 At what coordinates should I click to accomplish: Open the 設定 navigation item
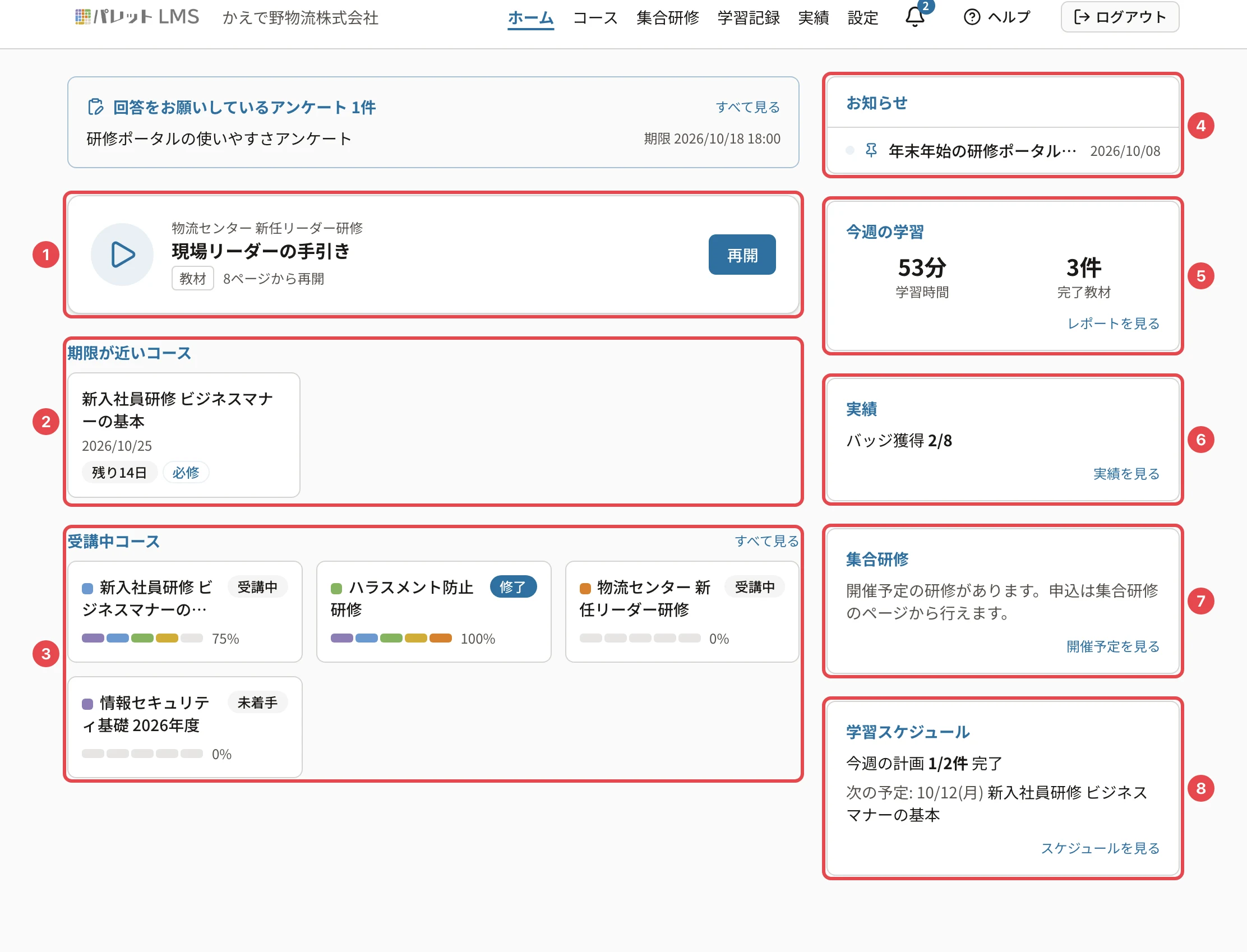[863, 17]
